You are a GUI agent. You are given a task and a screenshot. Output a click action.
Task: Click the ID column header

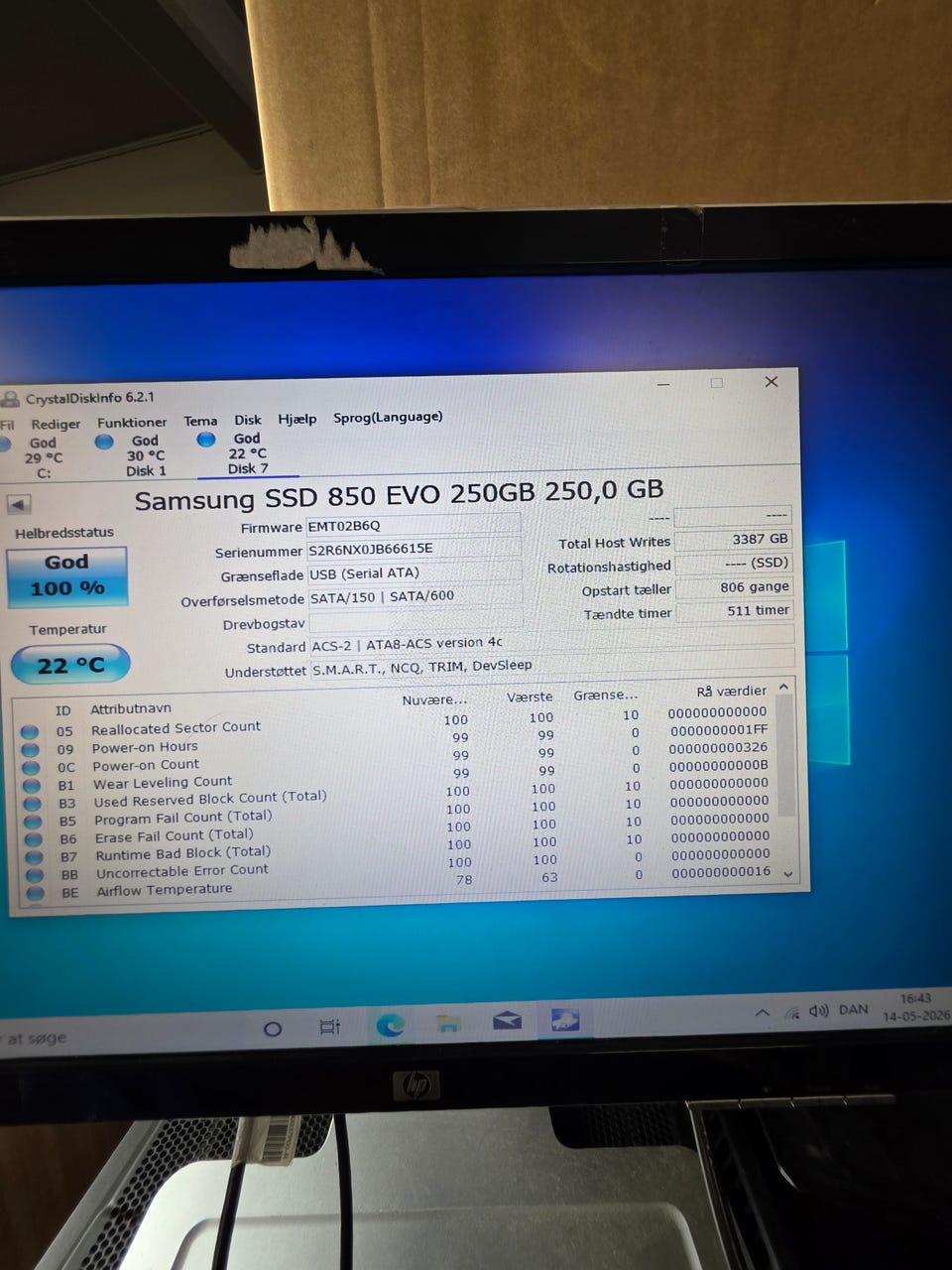[63, 710]
